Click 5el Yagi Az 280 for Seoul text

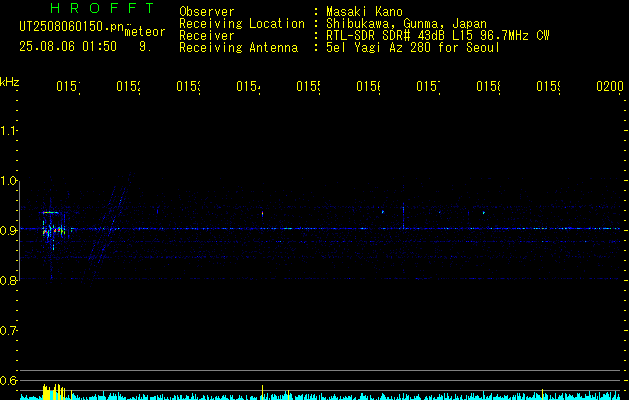413,48
